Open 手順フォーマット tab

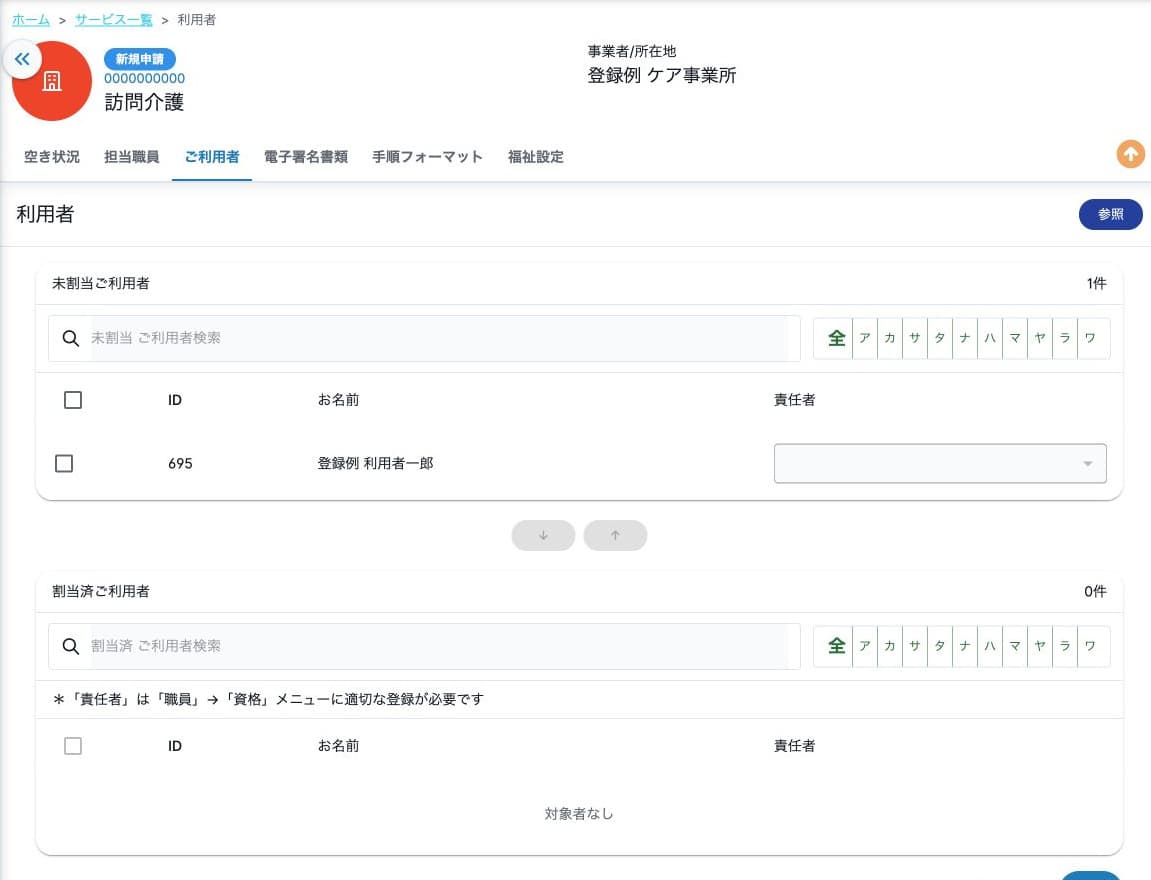[427, 157]
